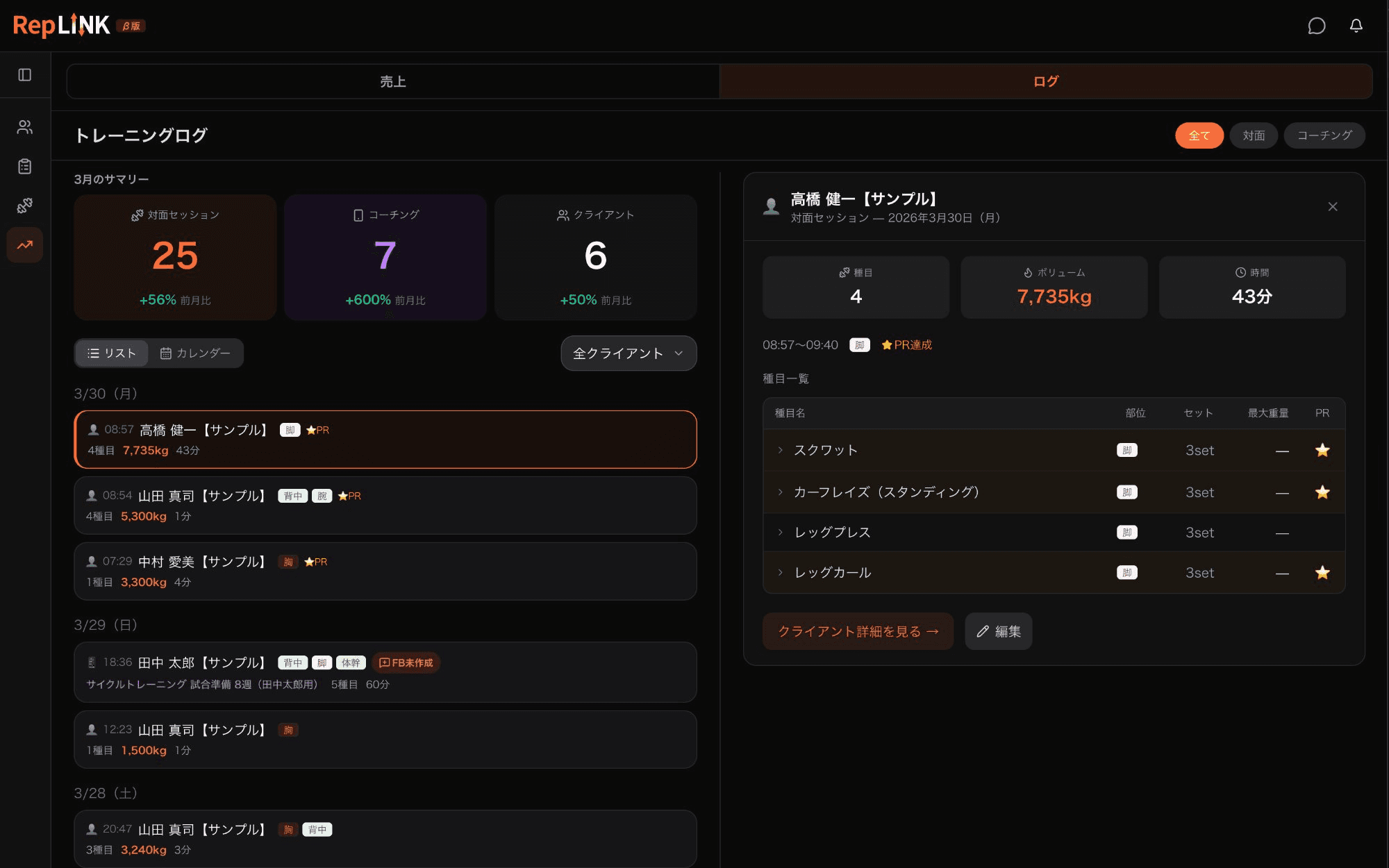Open the 全クライアント dropdown
This screenshot has width=1389, height=868.
click(627, 353)
